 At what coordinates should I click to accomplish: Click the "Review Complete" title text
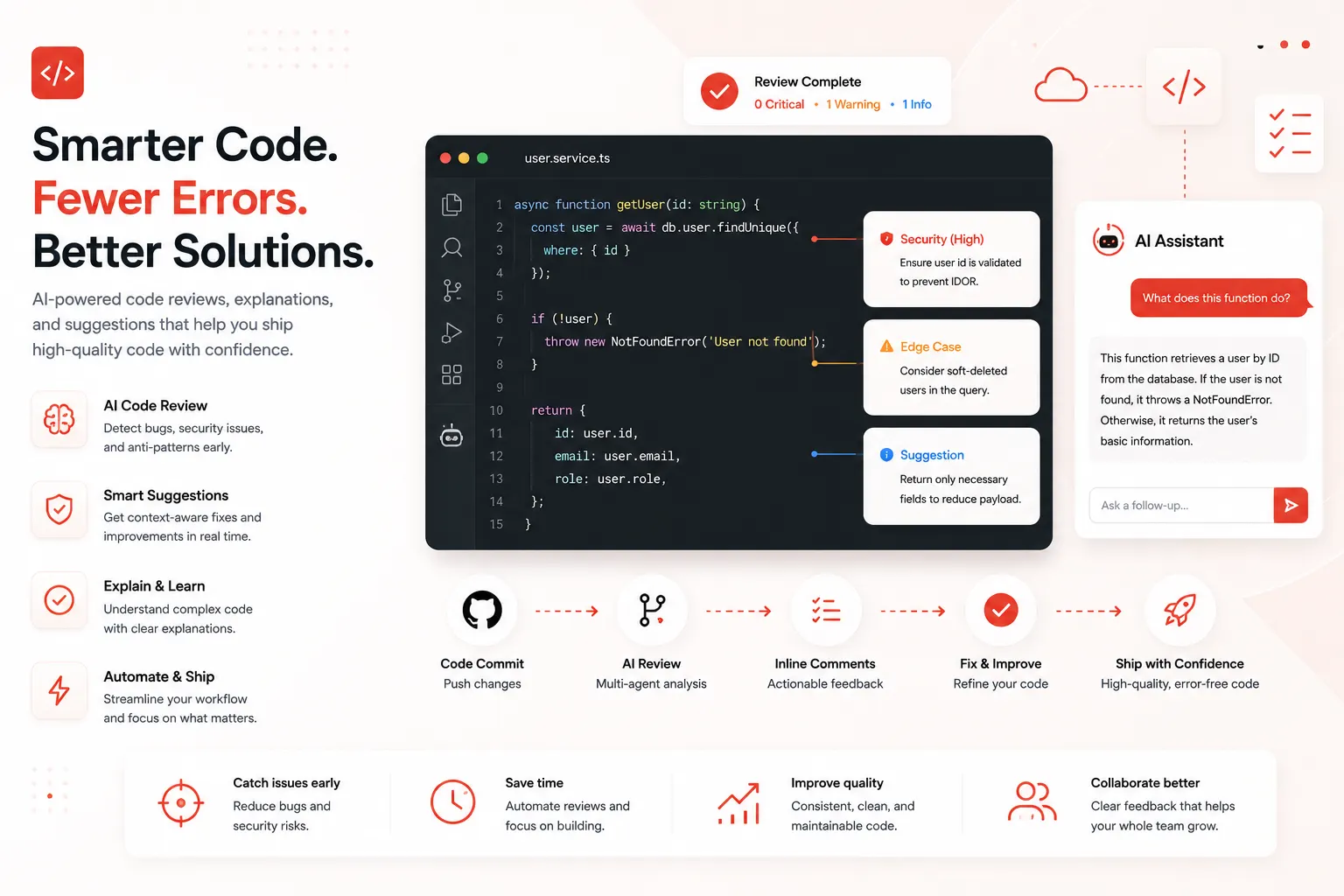pos(808,81)
